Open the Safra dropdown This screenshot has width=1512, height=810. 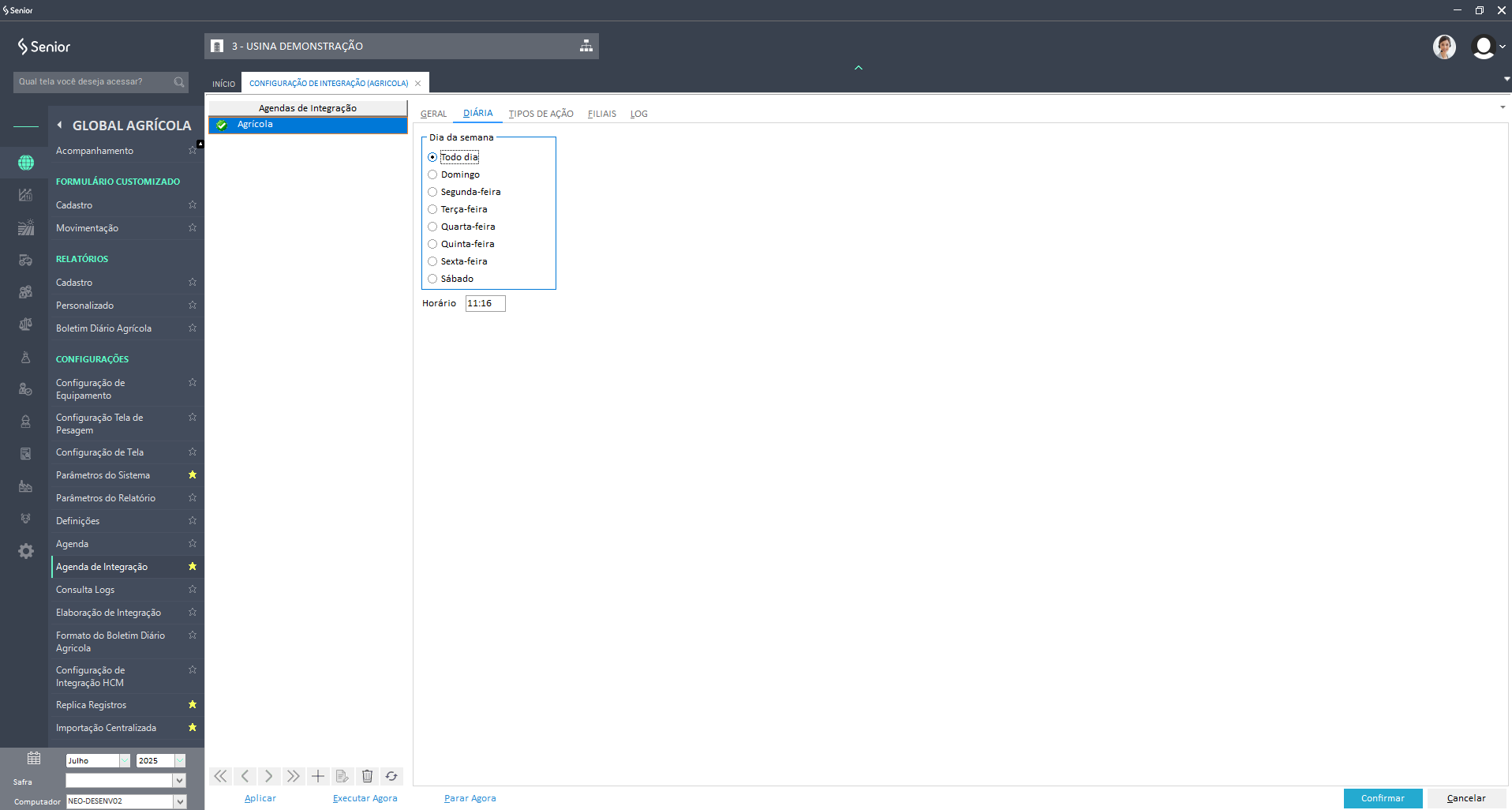pyautogui.click(x=180, y=780)
